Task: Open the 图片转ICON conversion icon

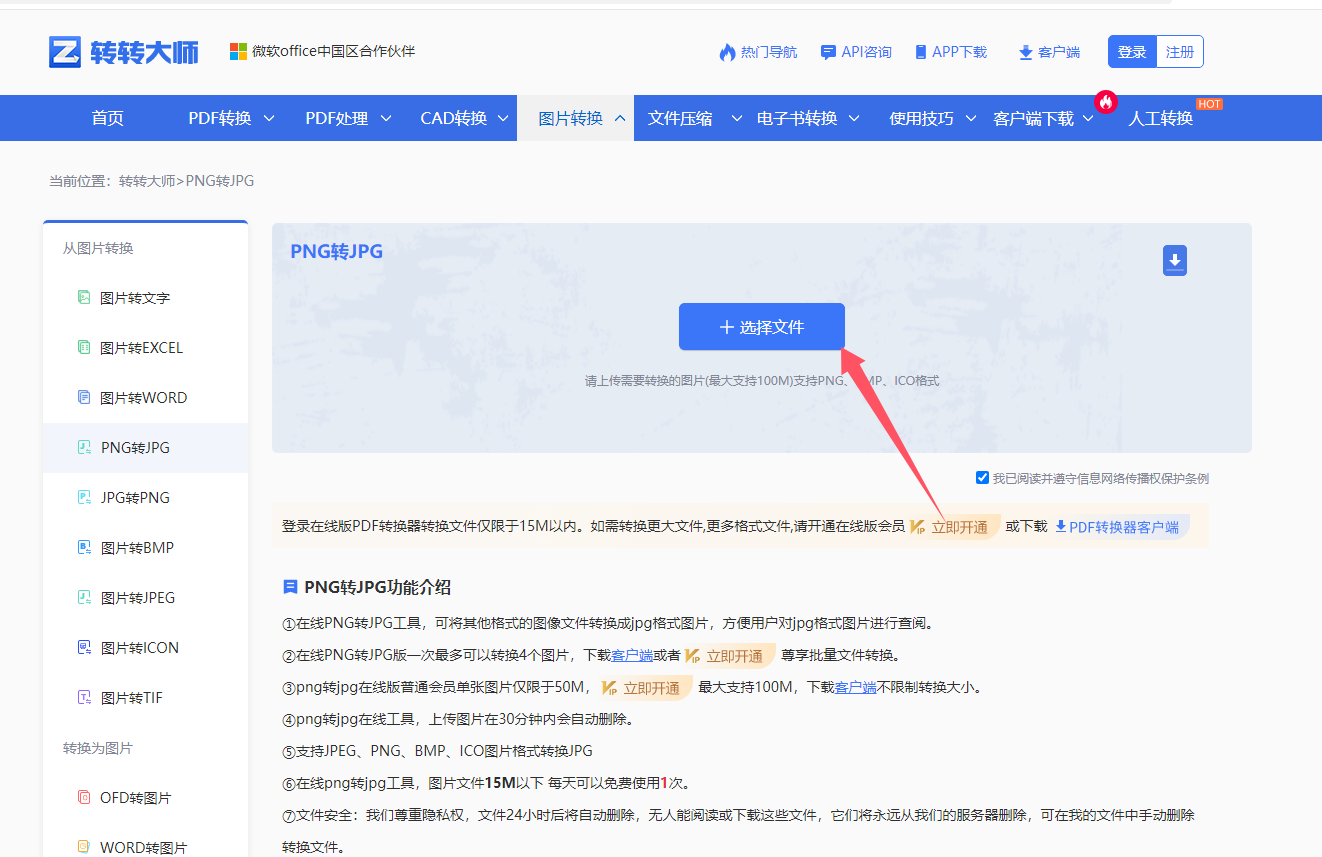Action: [x=84, y=647]
